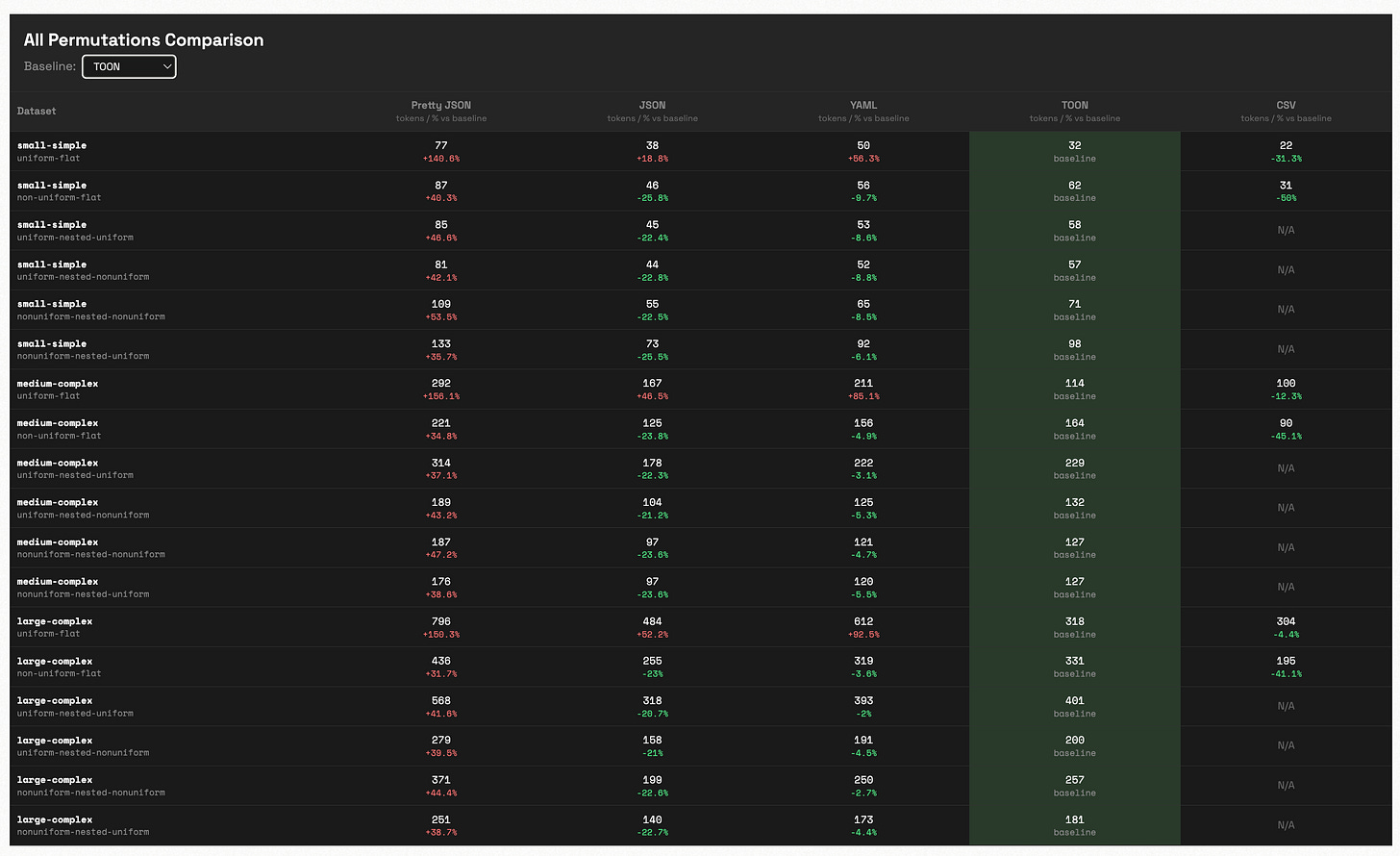This screenshot has height=856, width=1400.
Task: Select the YAML column header
Action: (863, 112)
